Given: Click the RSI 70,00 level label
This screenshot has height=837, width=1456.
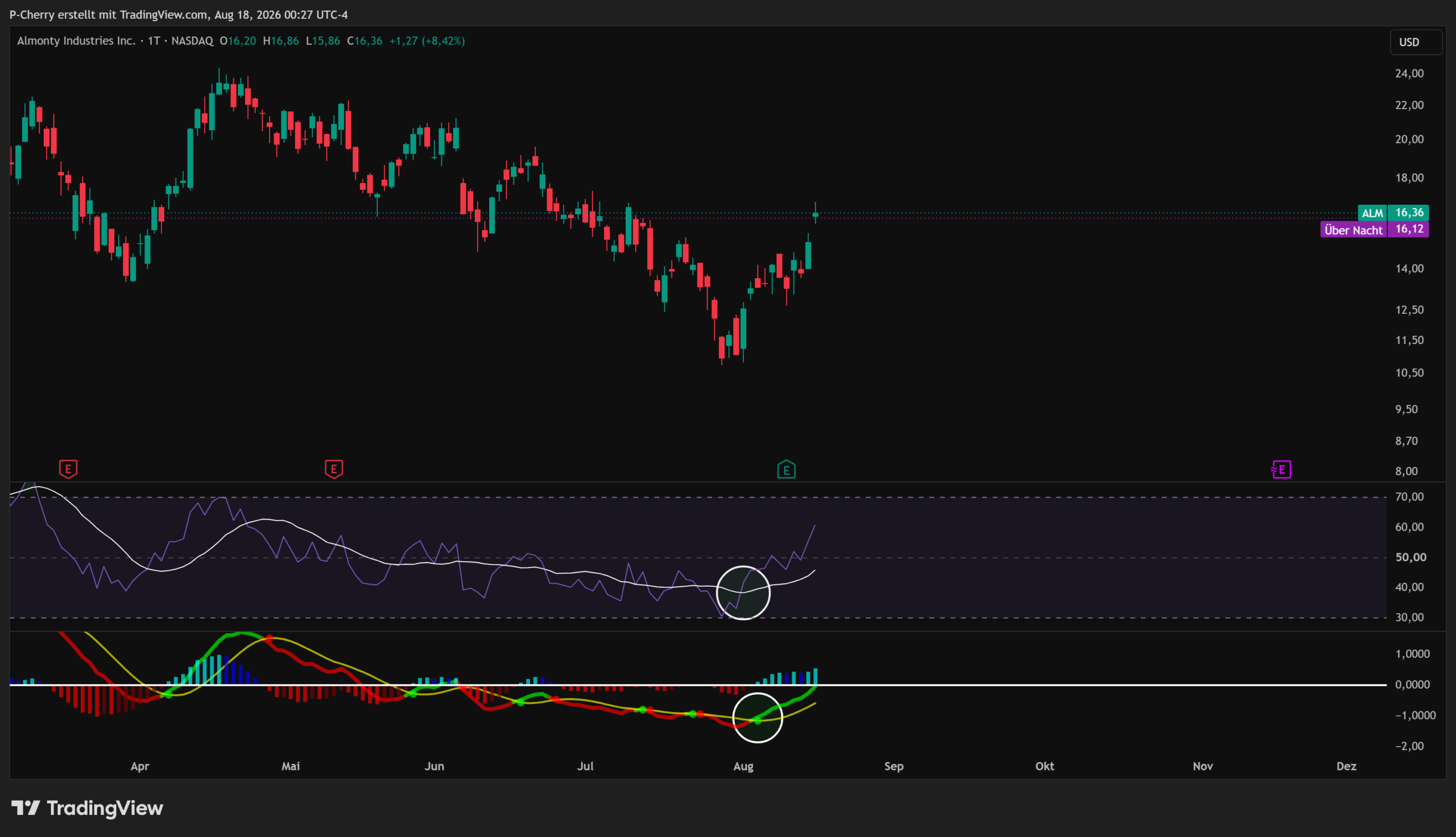Looking at the screenshot, I should (x=1409, y=496).
